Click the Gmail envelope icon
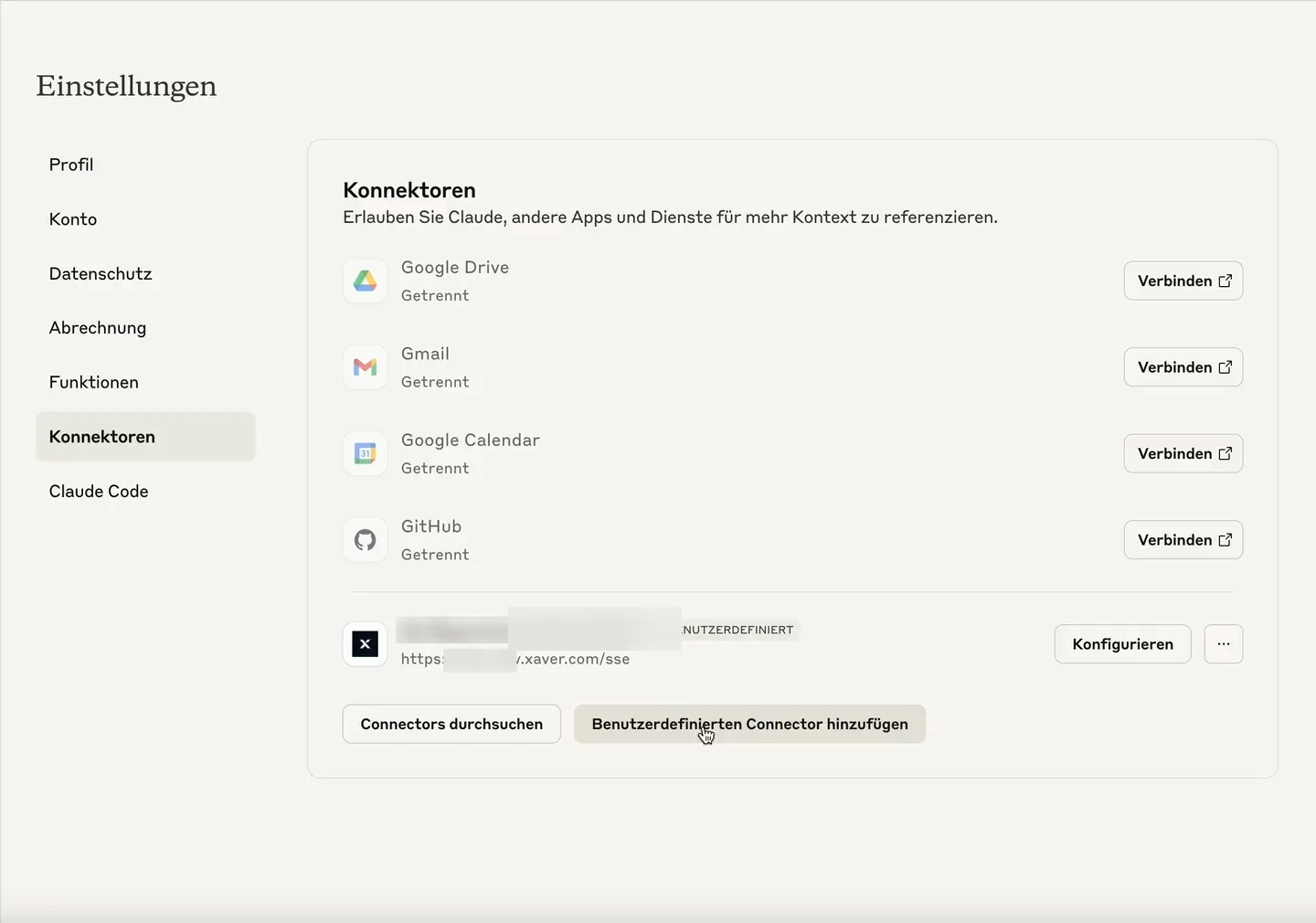 [365, 367]
